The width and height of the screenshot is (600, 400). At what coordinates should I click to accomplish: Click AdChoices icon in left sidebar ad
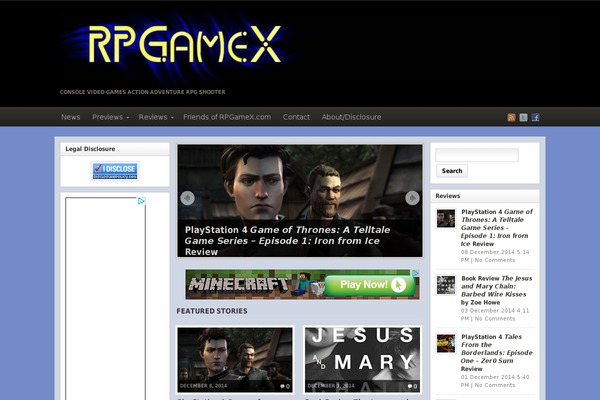click(x=141, y=201)
